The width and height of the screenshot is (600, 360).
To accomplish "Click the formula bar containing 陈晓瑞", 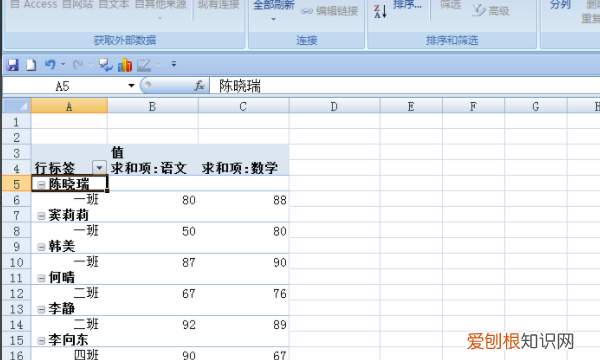I will pyautogui.click(x=406, y=86).
